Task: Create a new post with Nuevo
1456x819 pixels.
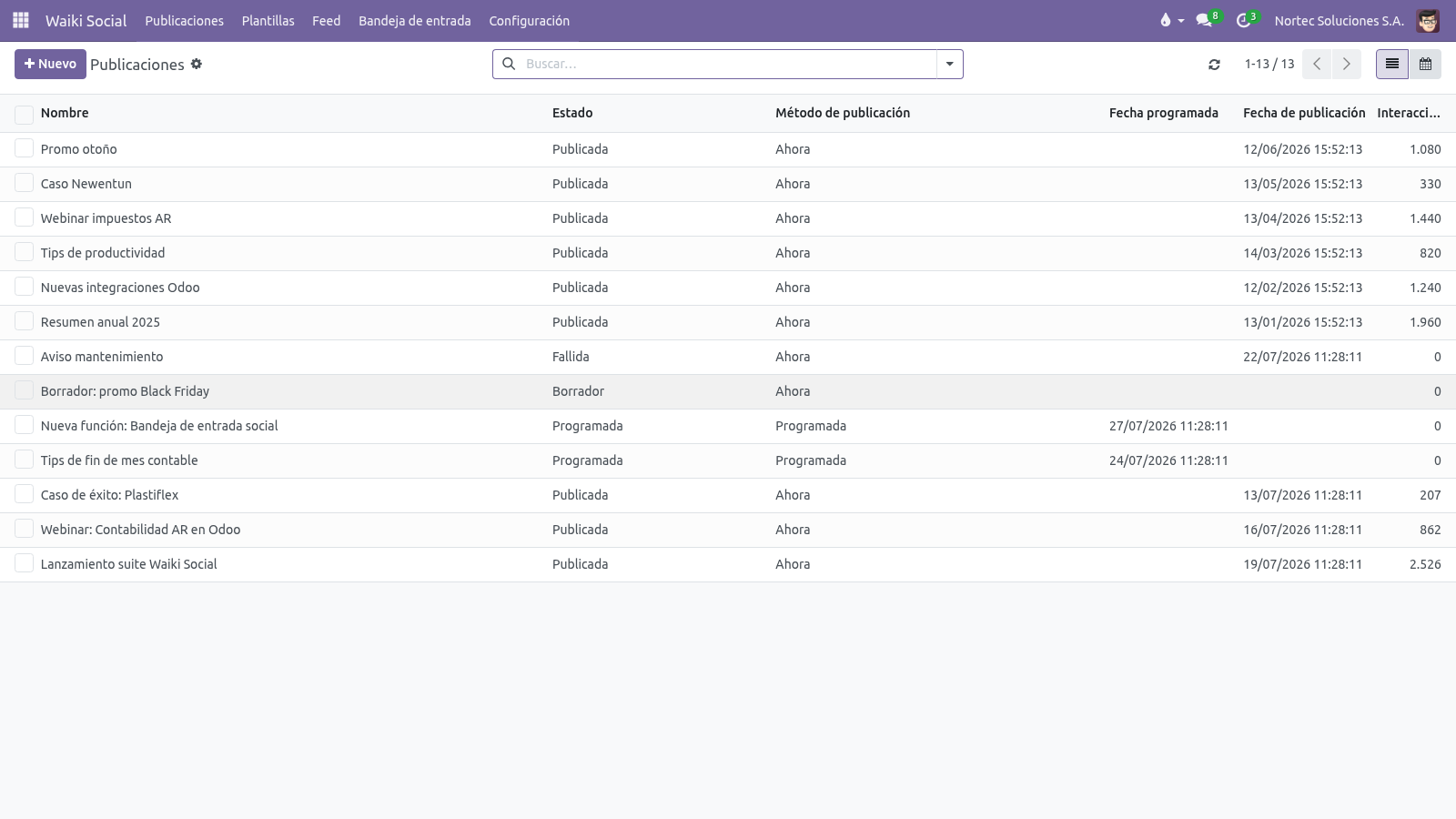Action: (50, 64)
